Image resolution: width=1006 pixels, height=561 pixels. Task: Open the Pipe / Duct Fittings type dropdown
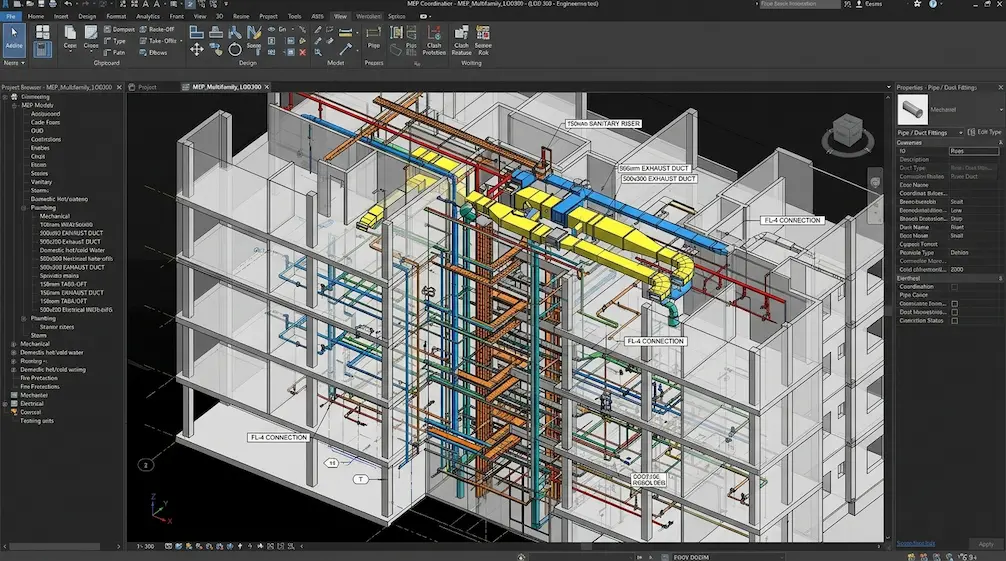(x=930, y=132)
